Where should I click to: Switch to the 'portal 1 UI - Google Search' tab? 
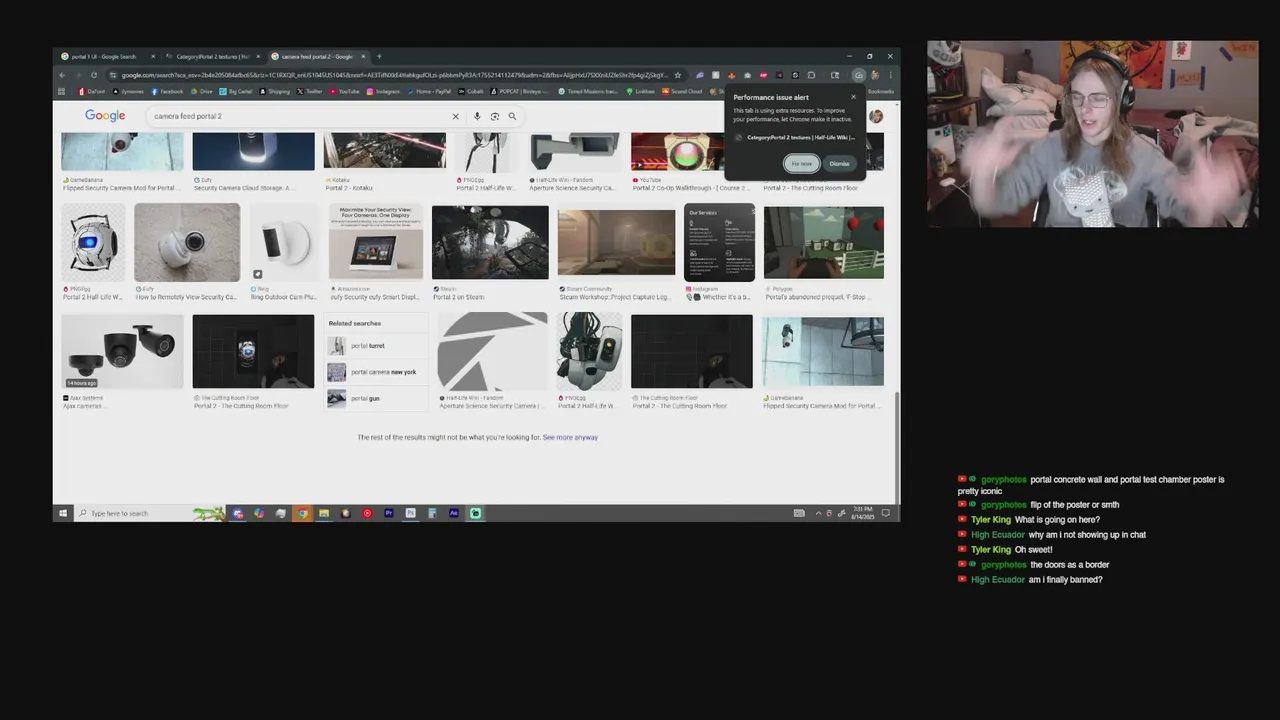tap(106, 56)
